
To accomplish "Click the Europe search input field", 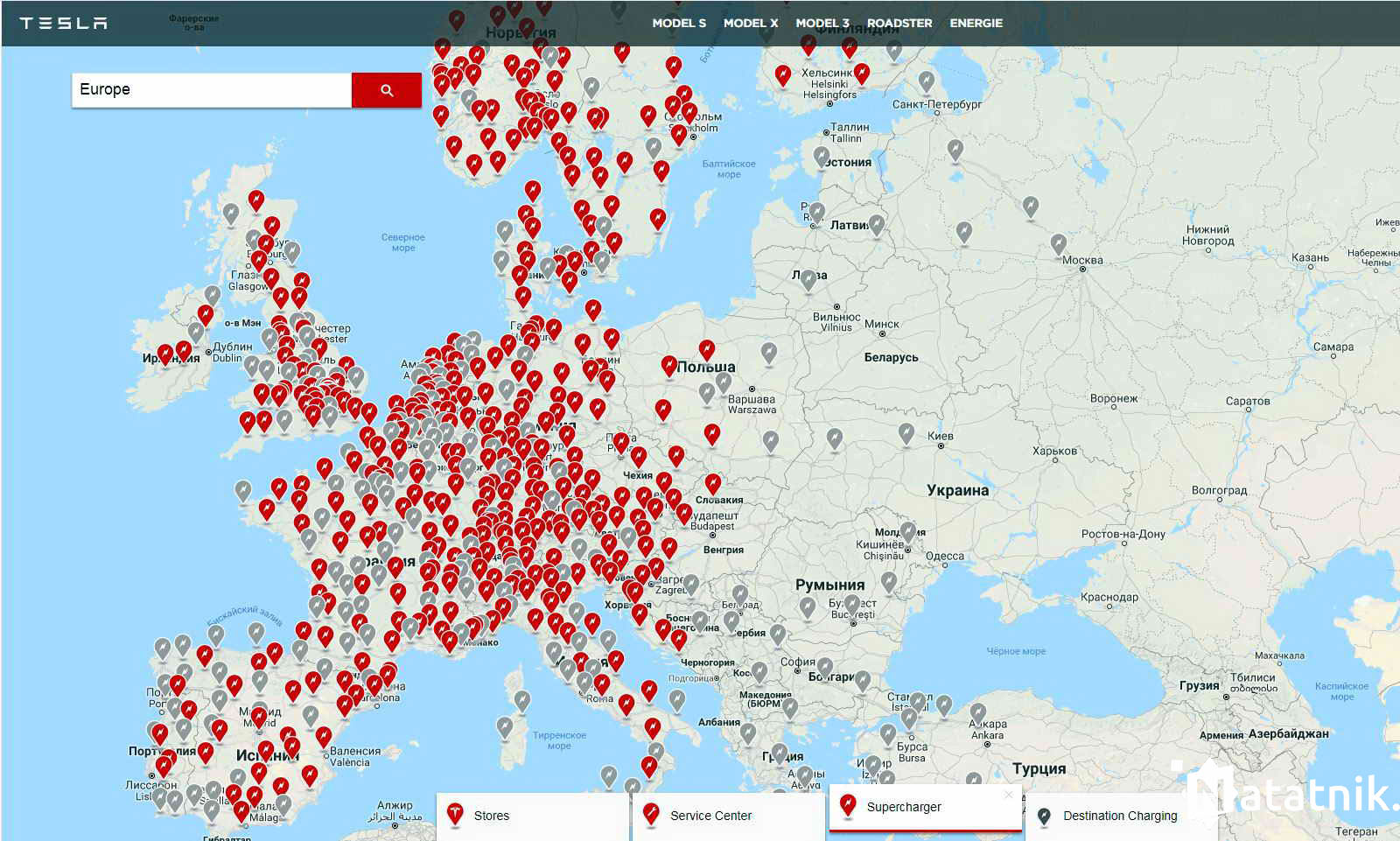I will pos(211,90).
